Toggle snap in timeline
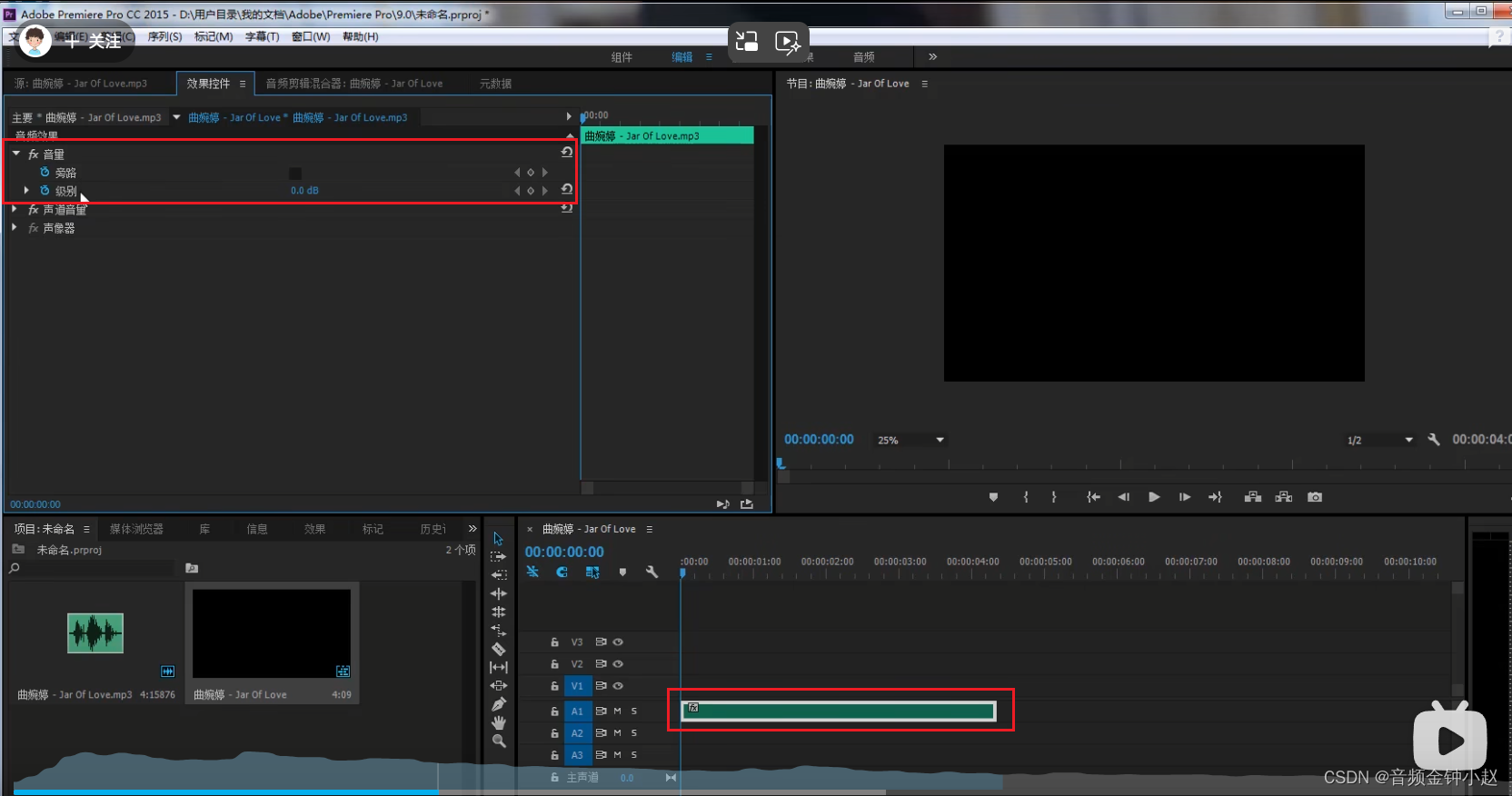The width and height of the screenshot is (1512, 796). pos(562,572)
